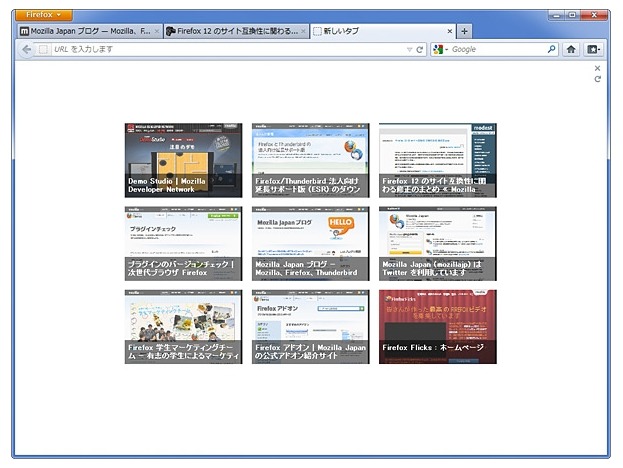The width and height of the screenshot is (623, 468).
Task: Switch to the Mozilla Japan ブログ tab
Action: pyautogui.click(x=90, y=31)
